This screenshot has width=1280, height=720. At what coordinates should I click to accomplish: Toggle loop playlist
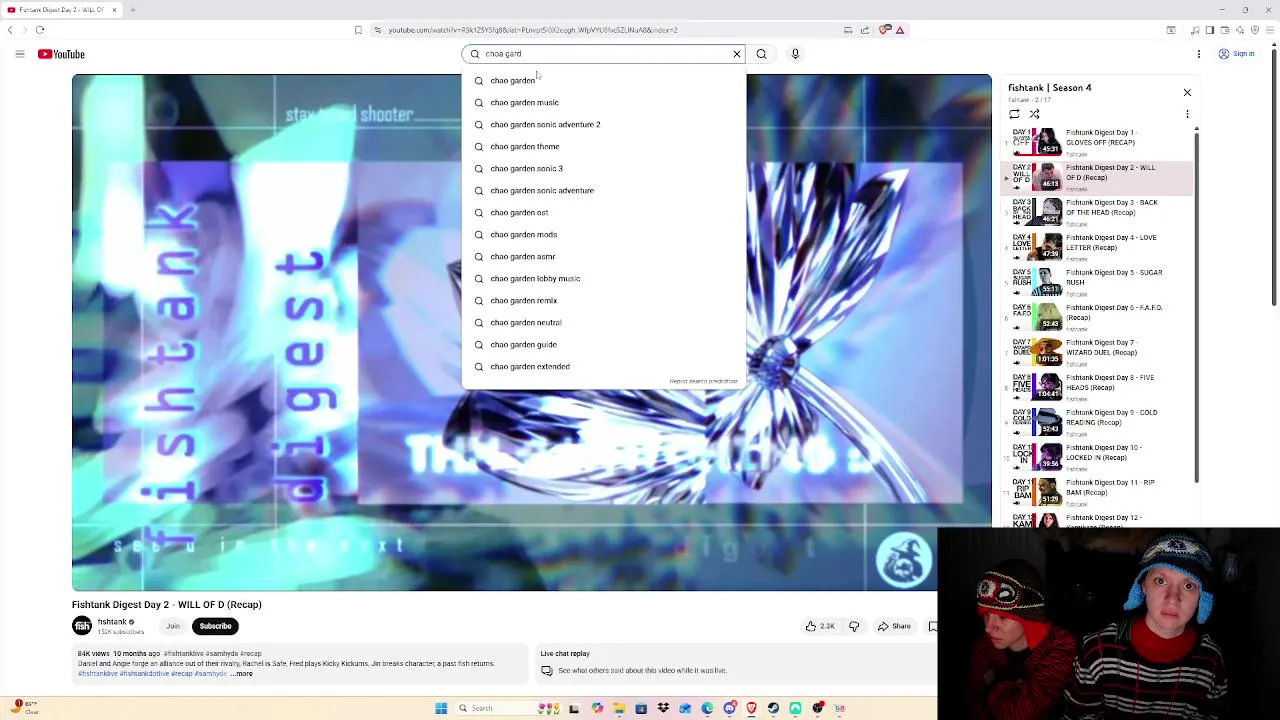click(x=1014, y=114)
